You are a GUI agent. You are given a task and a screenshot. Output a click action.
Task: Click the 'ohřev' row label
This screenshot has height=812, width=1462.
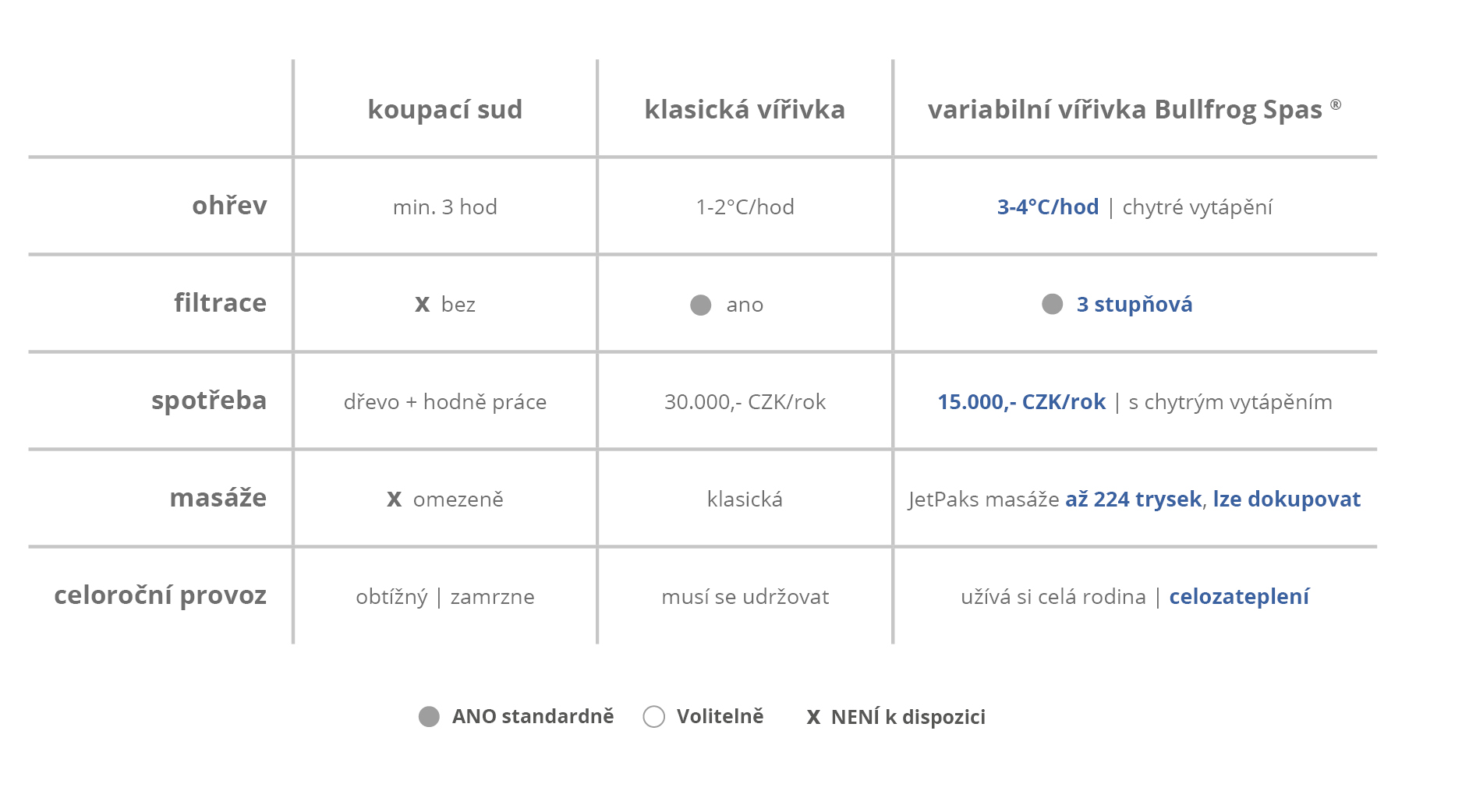(229, 206)
